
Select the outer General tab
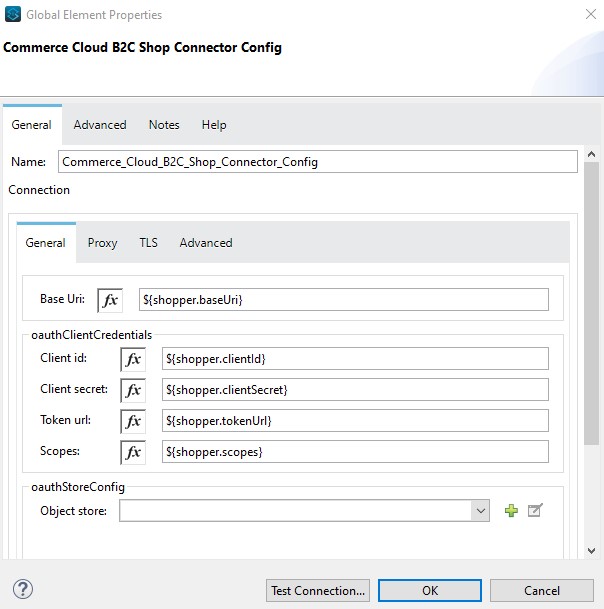point(31,125)
